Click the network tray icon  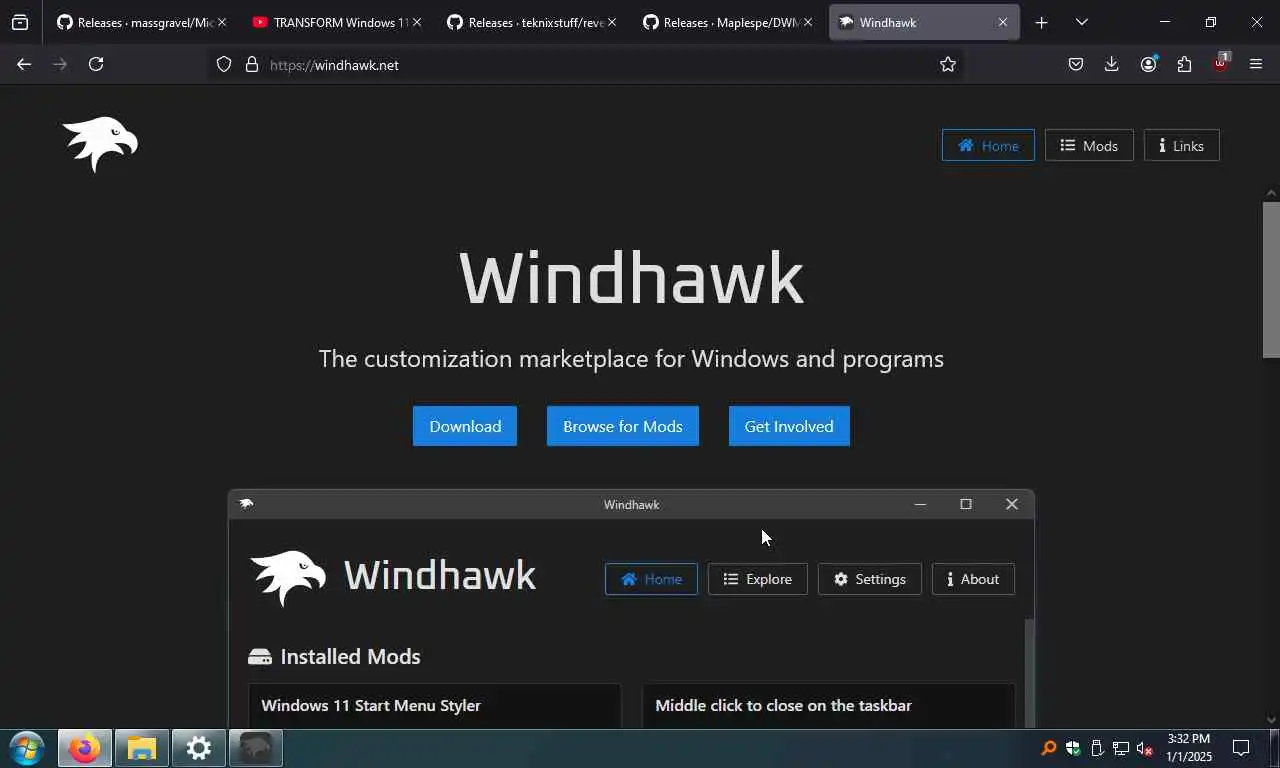[x=1121, y=748]
